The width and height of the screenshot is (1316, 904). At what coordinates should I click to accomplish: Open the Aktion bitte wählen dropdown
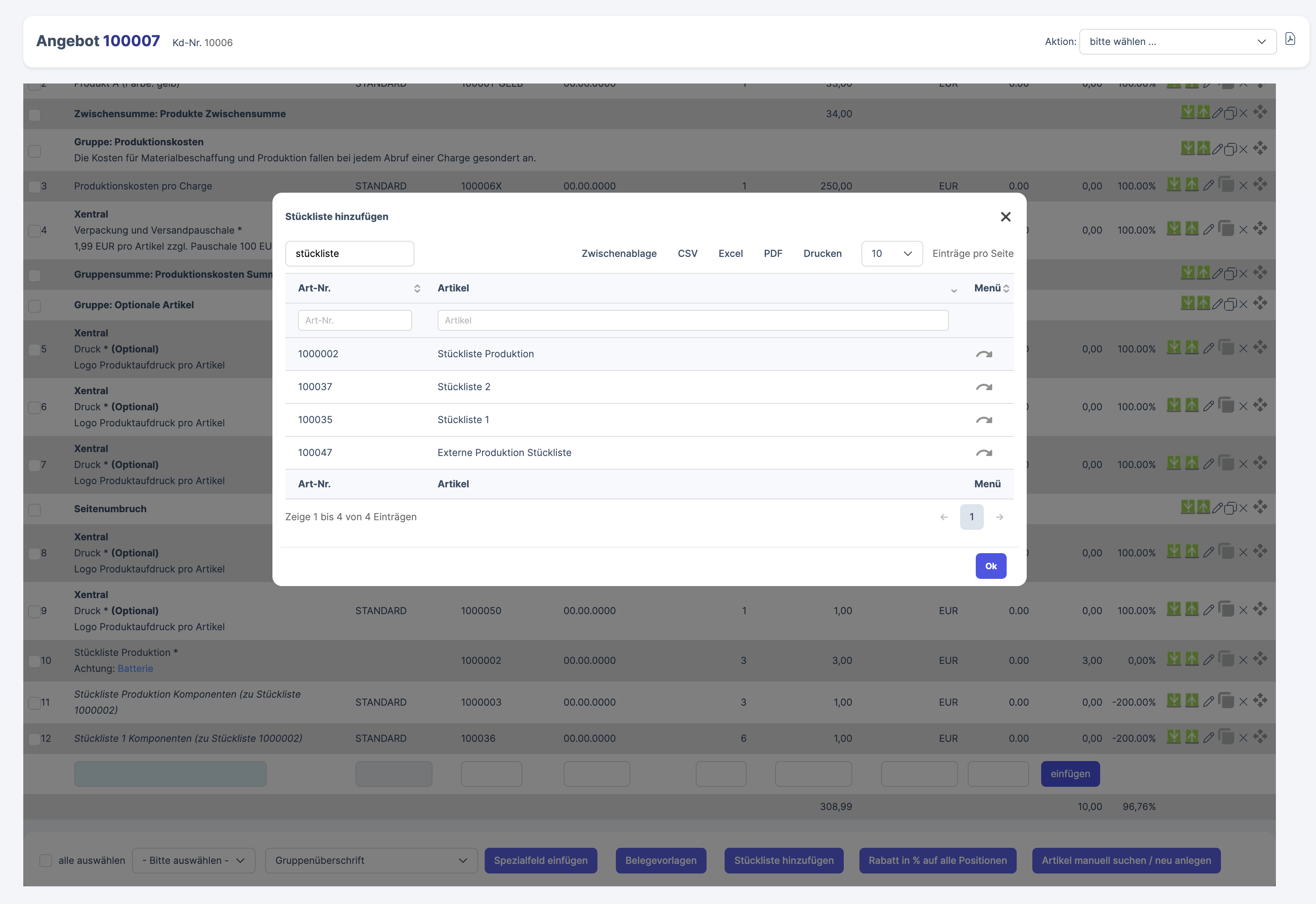(x=1177, y=42)
